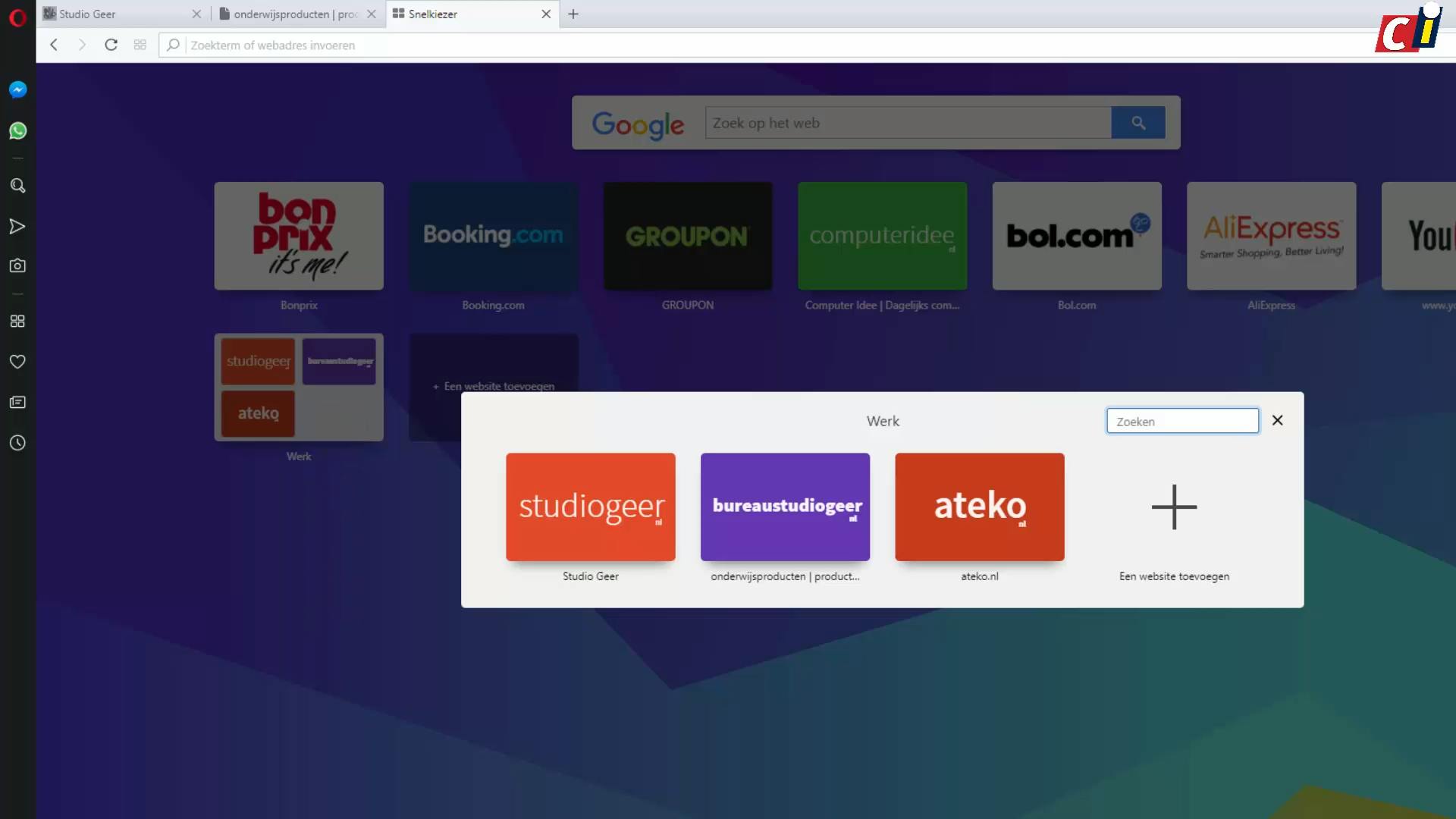
Task: Open the ateko.nl tile
Action: [979, 507]
